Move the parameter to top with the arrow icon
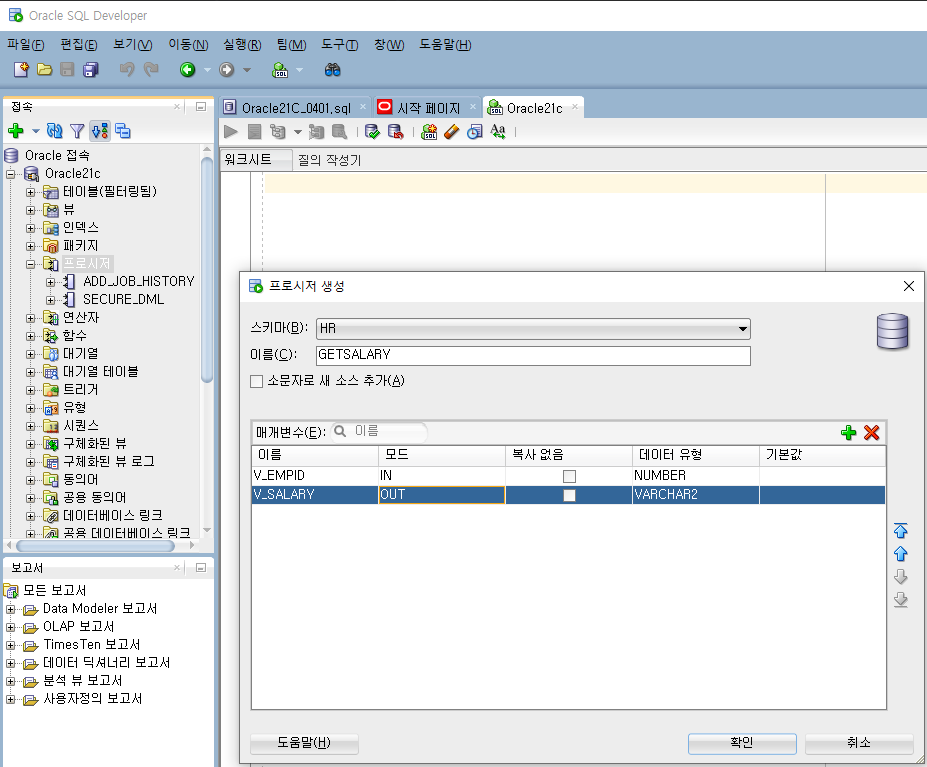927x767 pixels. [900, 530]
